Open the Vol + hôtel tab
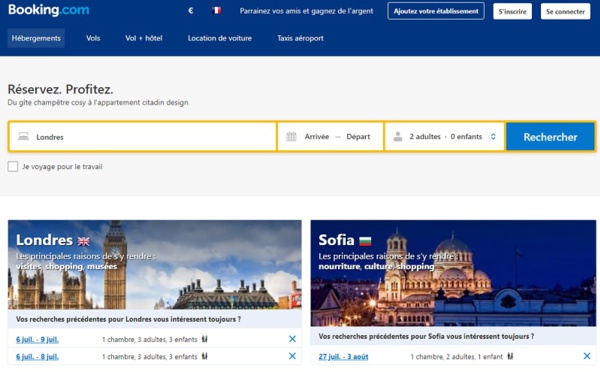 144,38
